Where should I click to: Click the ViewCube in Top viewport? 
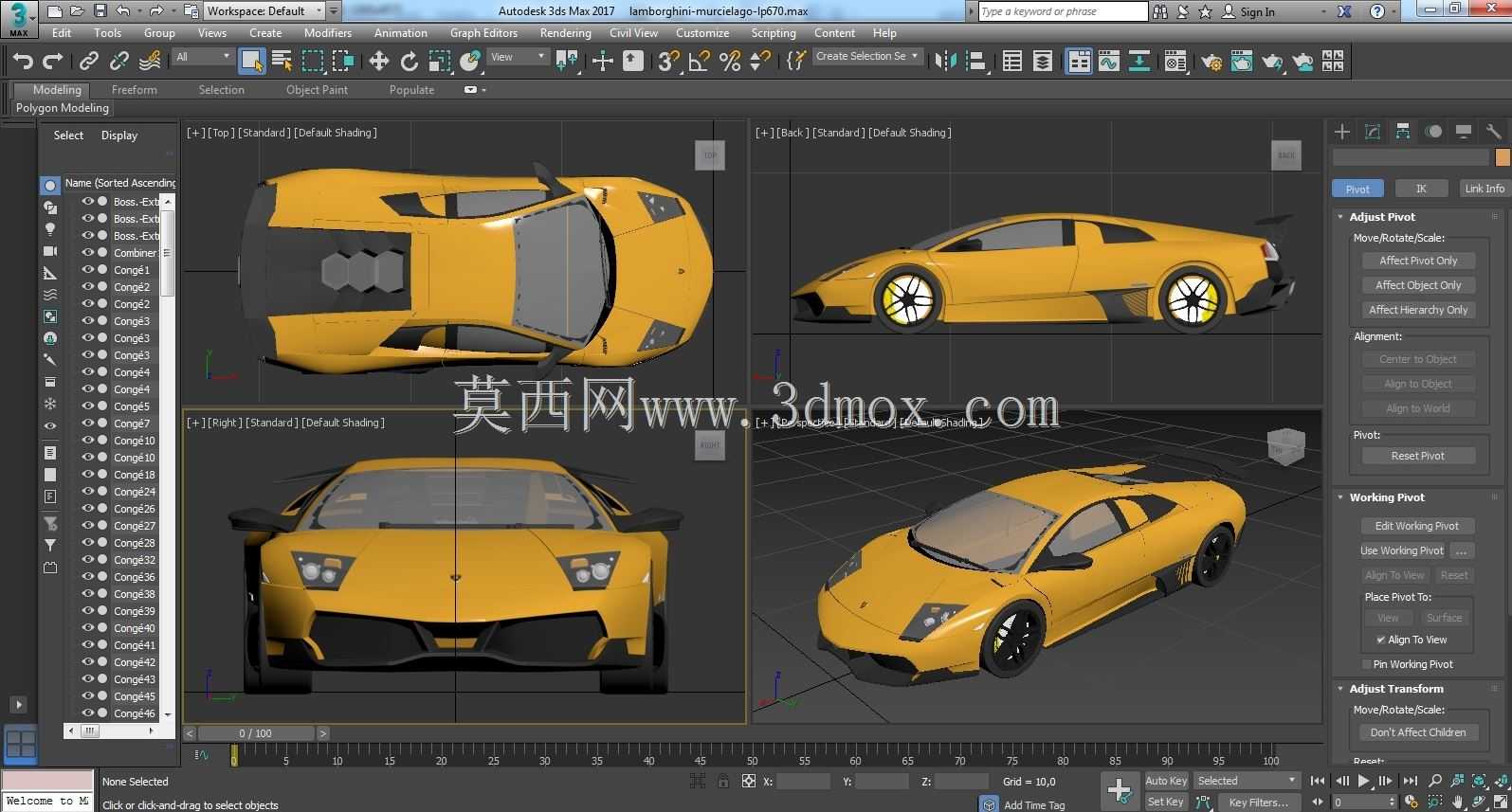710,155
